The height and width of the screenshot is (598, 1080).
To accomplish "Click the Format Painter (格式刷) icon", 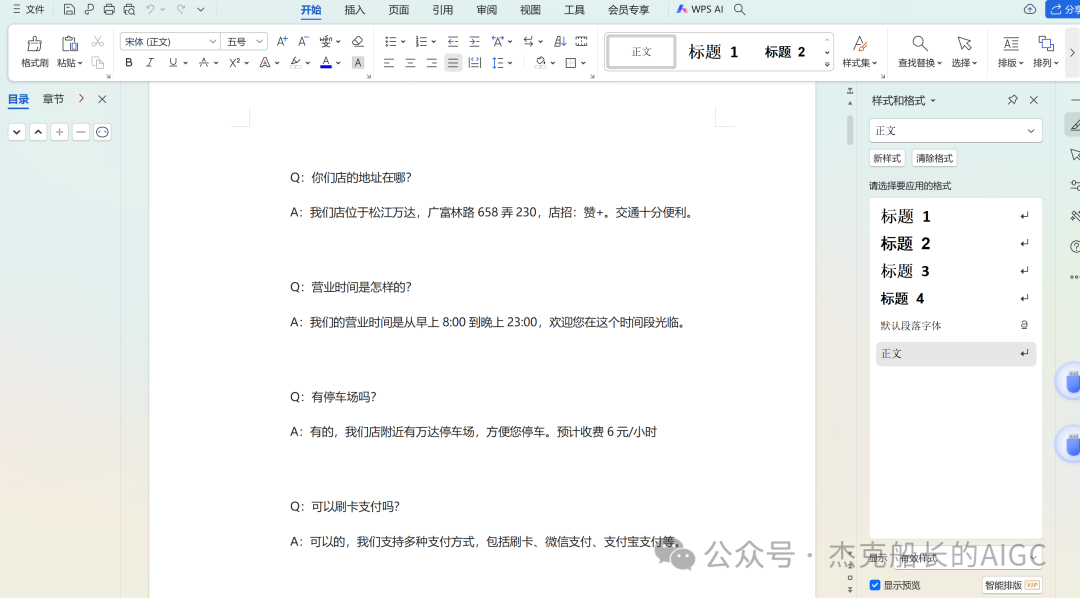I will click(34, 45).
